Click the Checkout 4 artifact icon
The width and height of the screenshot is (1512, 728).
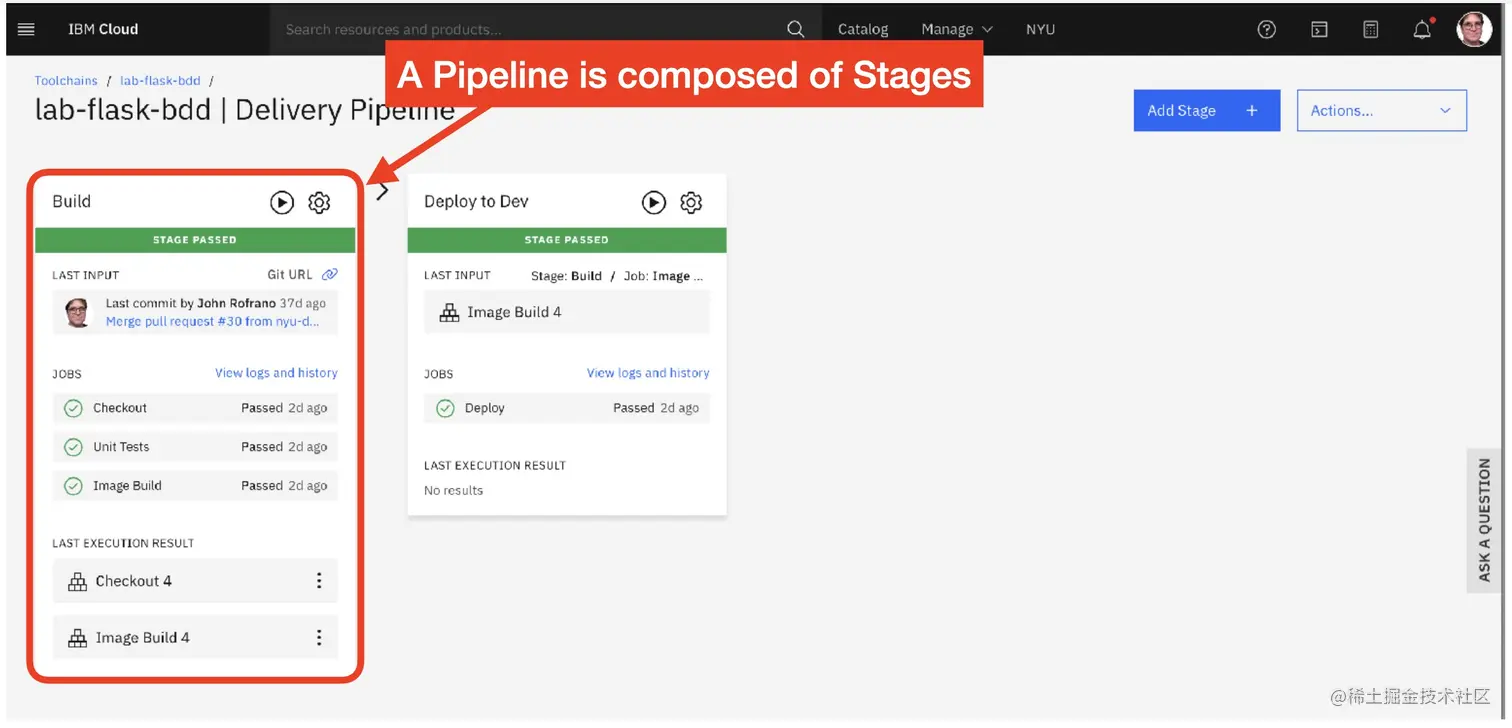pyautogui.click(x=77, y=581)
